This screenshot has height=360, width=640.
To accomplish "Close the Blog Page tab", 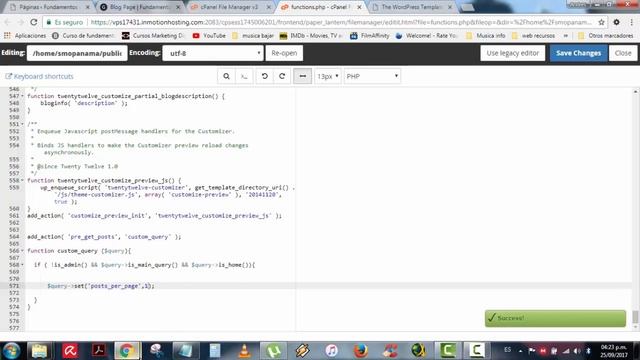I will (x=178, y=7).
